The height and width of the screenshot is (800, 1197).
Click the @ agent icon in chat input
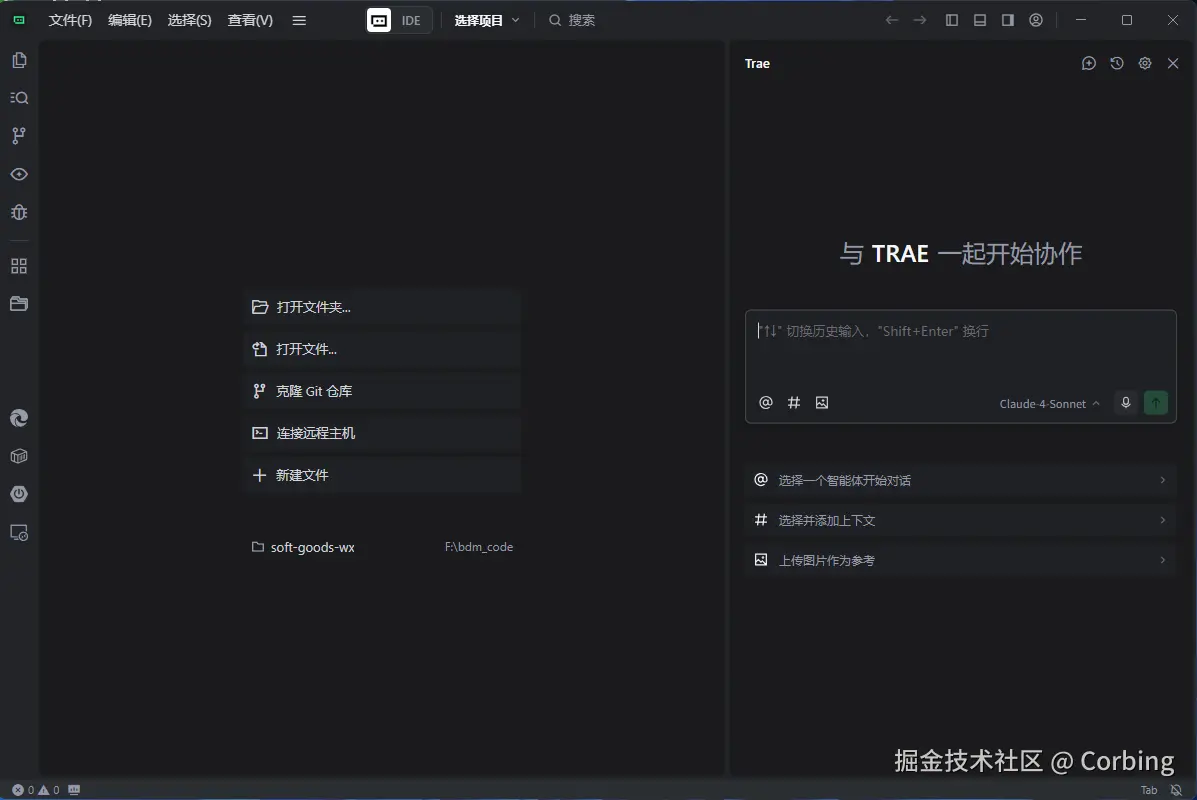tap(766, 402)
